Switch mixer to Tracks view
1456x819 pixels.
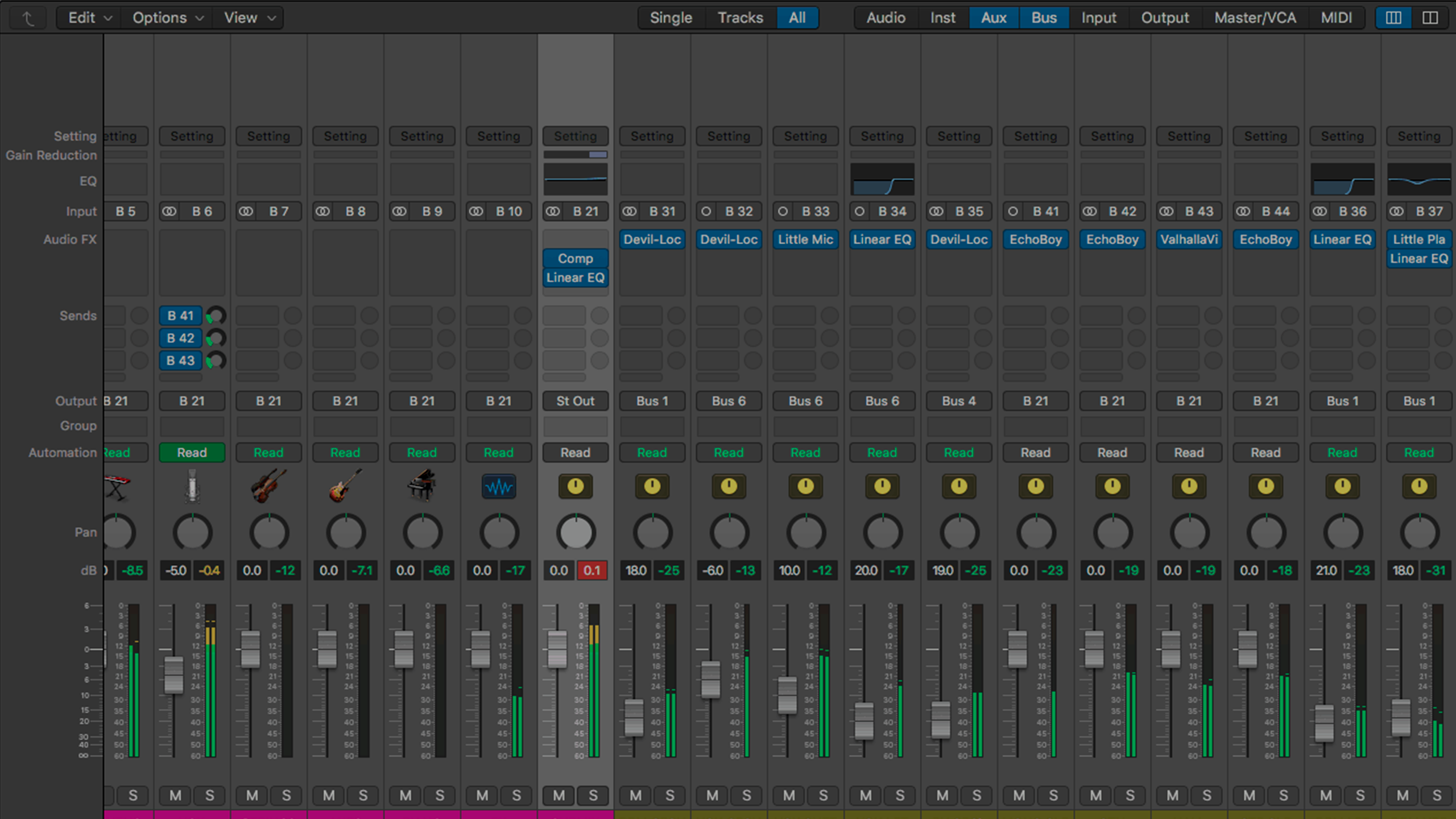click(x=741, y=18)
